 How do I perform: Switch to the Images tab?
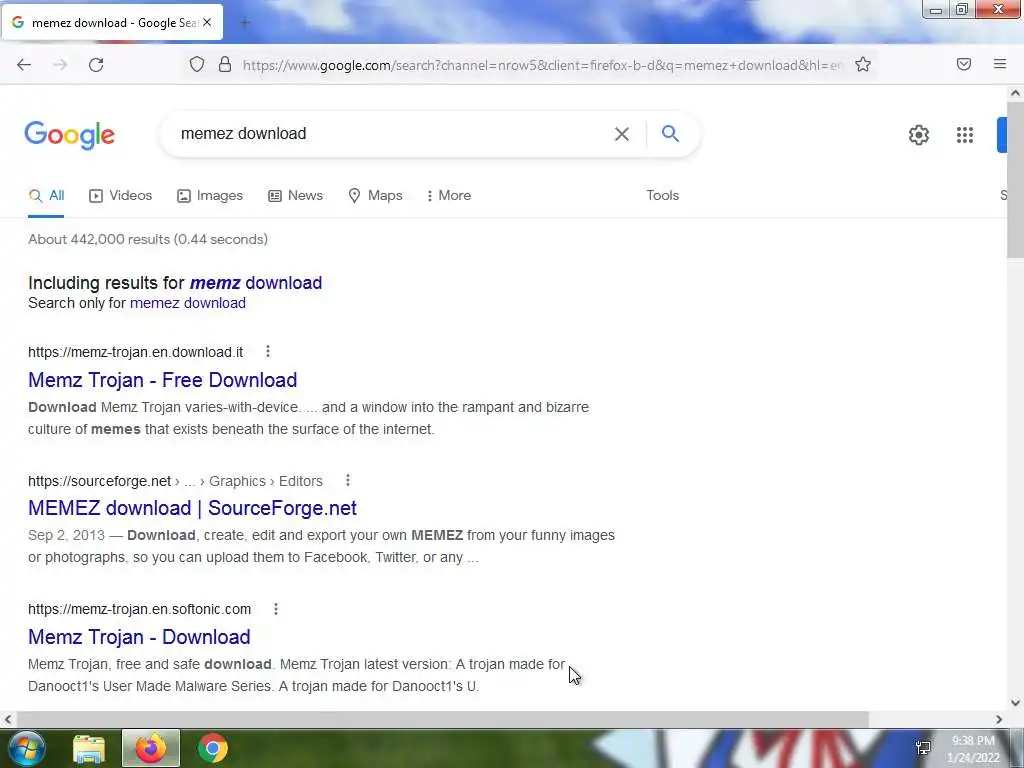210,195
